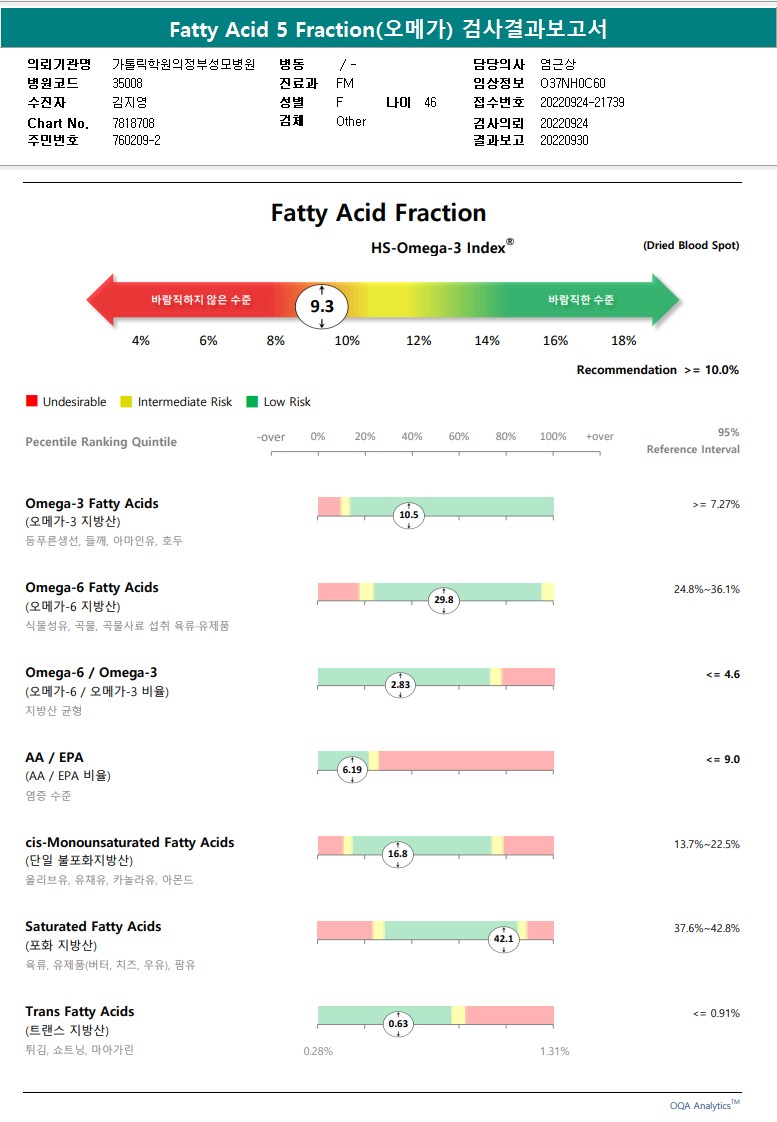Click the yellow Intermediate Risk legend swatch
The height and width of the screenshot is (1122, 777).
(125, 402)
